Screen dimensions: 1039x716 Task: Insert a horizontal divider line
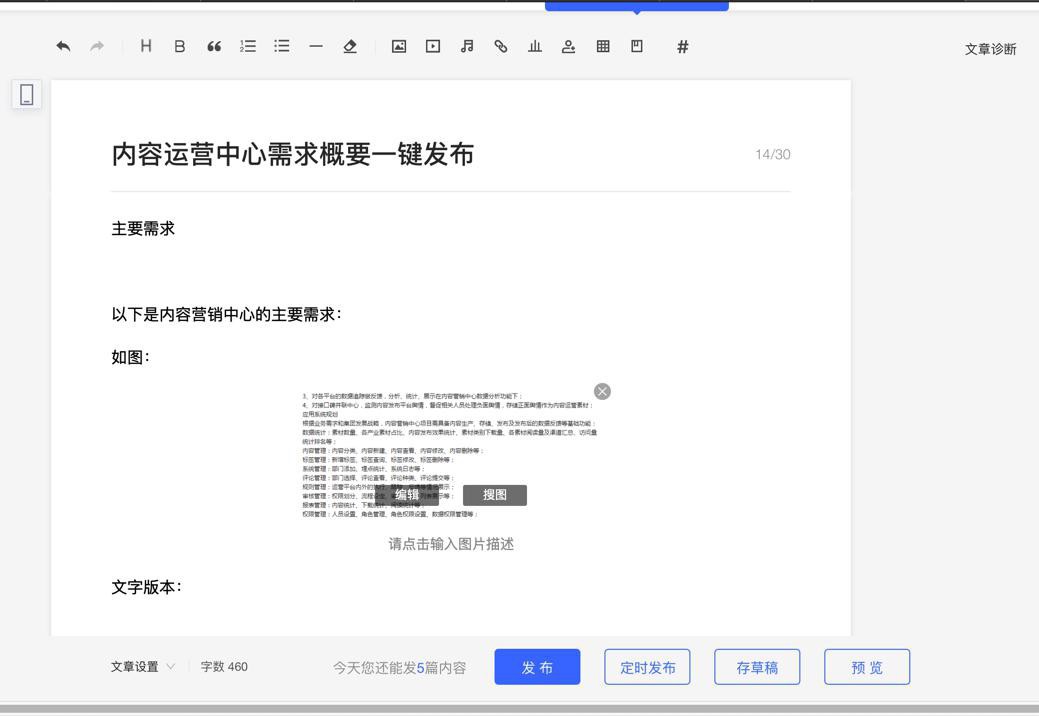[x=316, y=46]
